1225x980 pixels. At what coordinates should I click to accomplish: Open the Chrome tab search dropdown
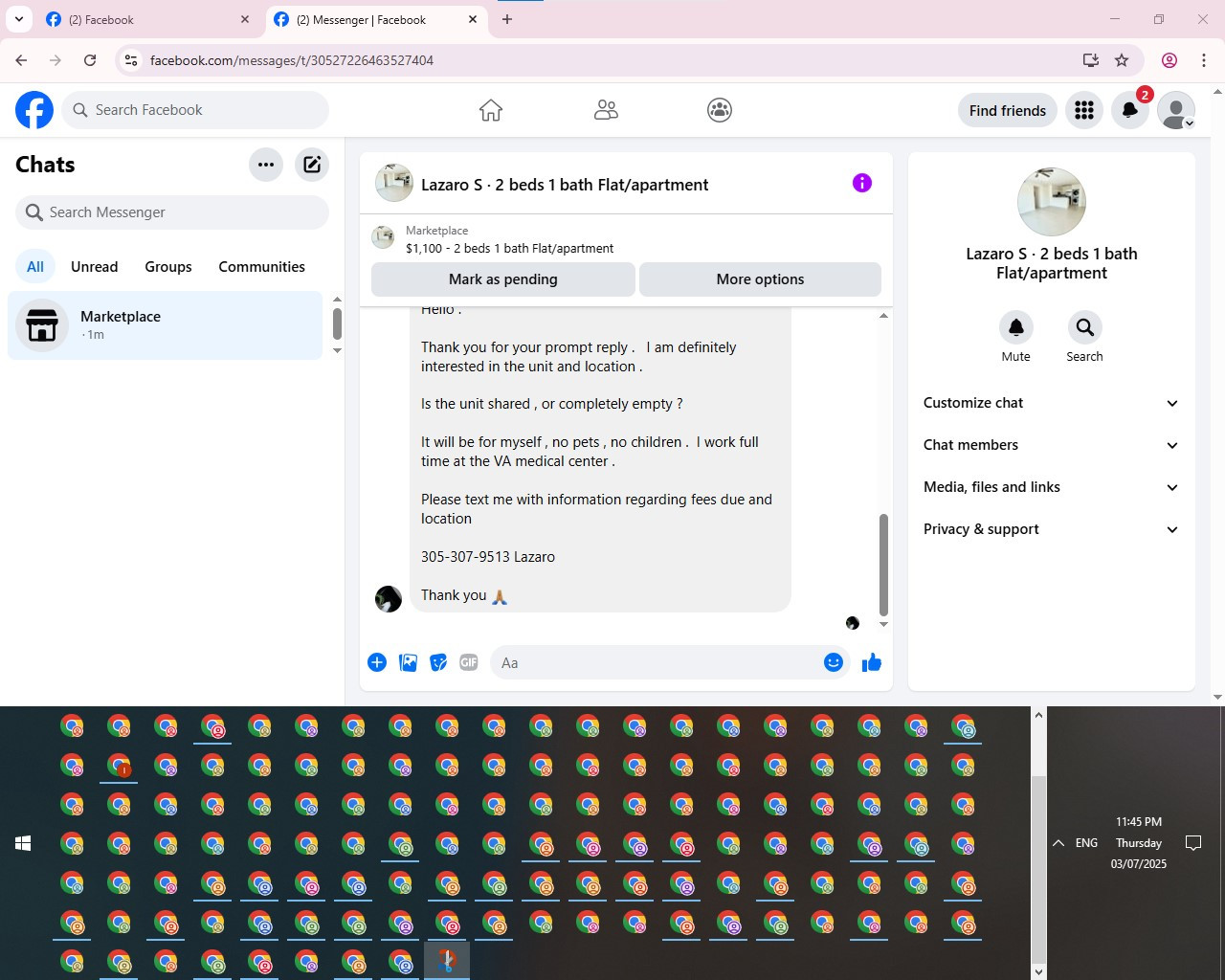[19, 19]
